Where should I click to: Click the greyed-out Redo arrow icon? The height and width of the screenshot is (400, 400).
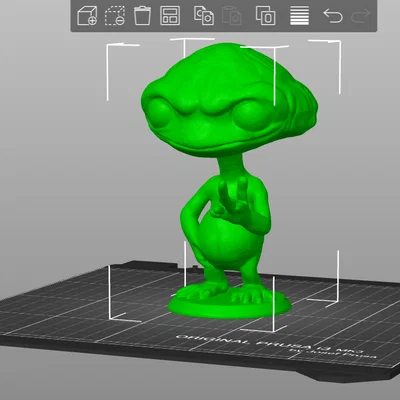pyautogui.click(x=361, y=16)
